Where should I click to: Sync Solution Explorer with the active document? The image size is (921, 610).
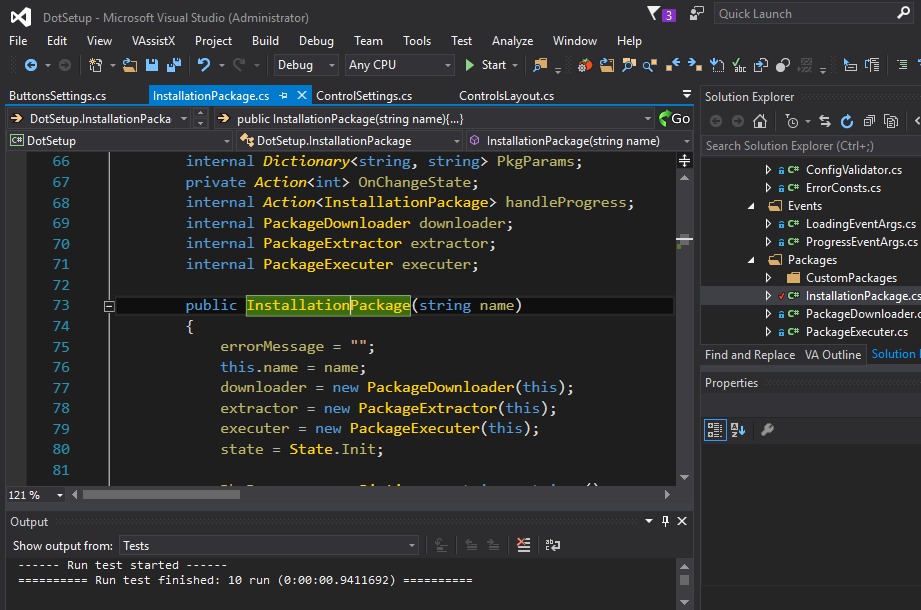[826, 120]
